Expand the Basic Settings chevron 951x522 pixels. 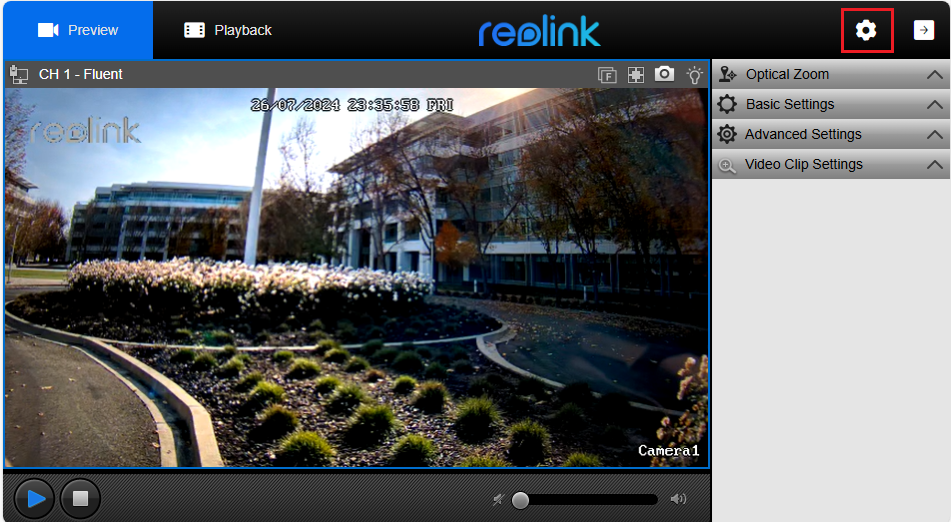pos(934,105)
